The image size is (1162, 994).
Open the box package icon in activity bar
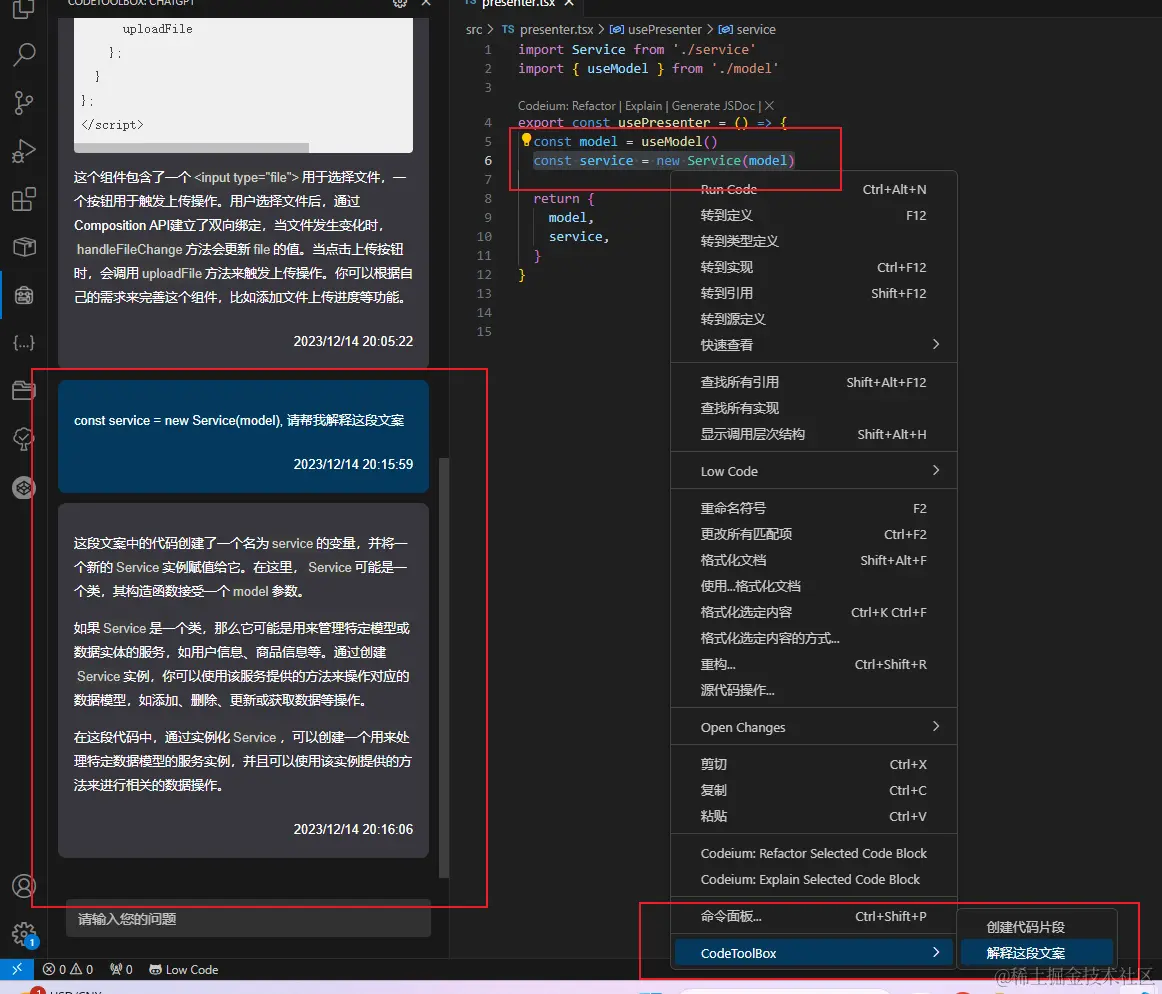pos(24,247)
